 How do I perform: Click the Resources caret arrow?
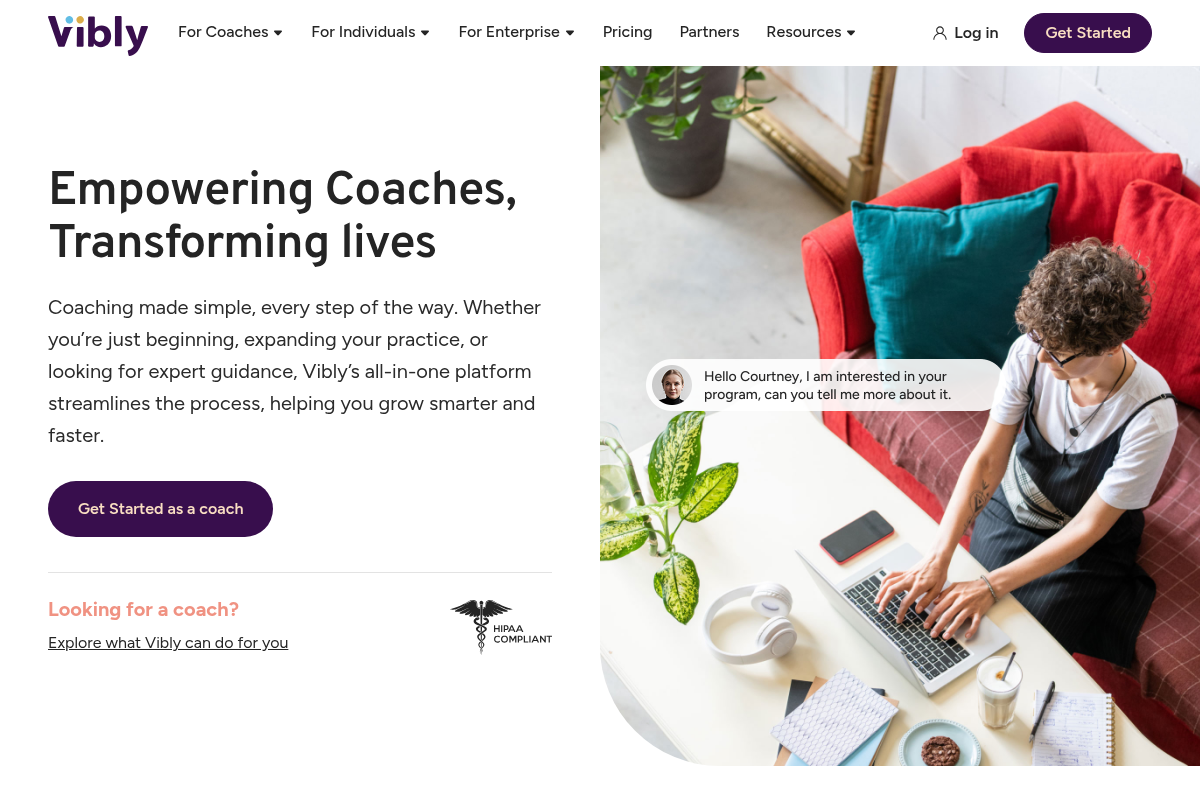click(851, 33)
